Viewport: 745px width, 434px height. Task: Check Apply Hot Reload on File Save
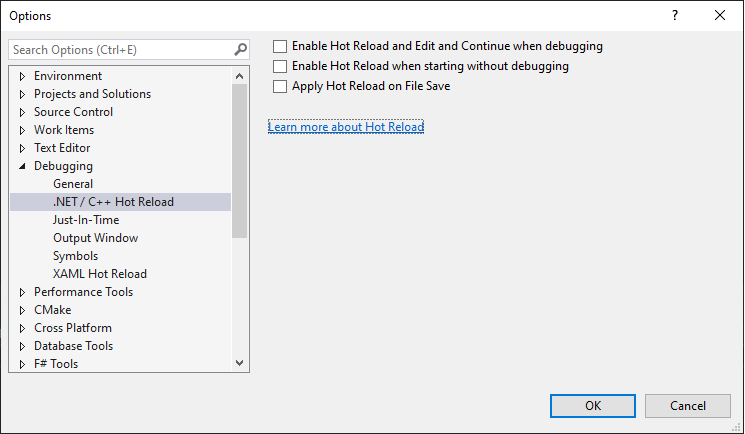(280, 86)
